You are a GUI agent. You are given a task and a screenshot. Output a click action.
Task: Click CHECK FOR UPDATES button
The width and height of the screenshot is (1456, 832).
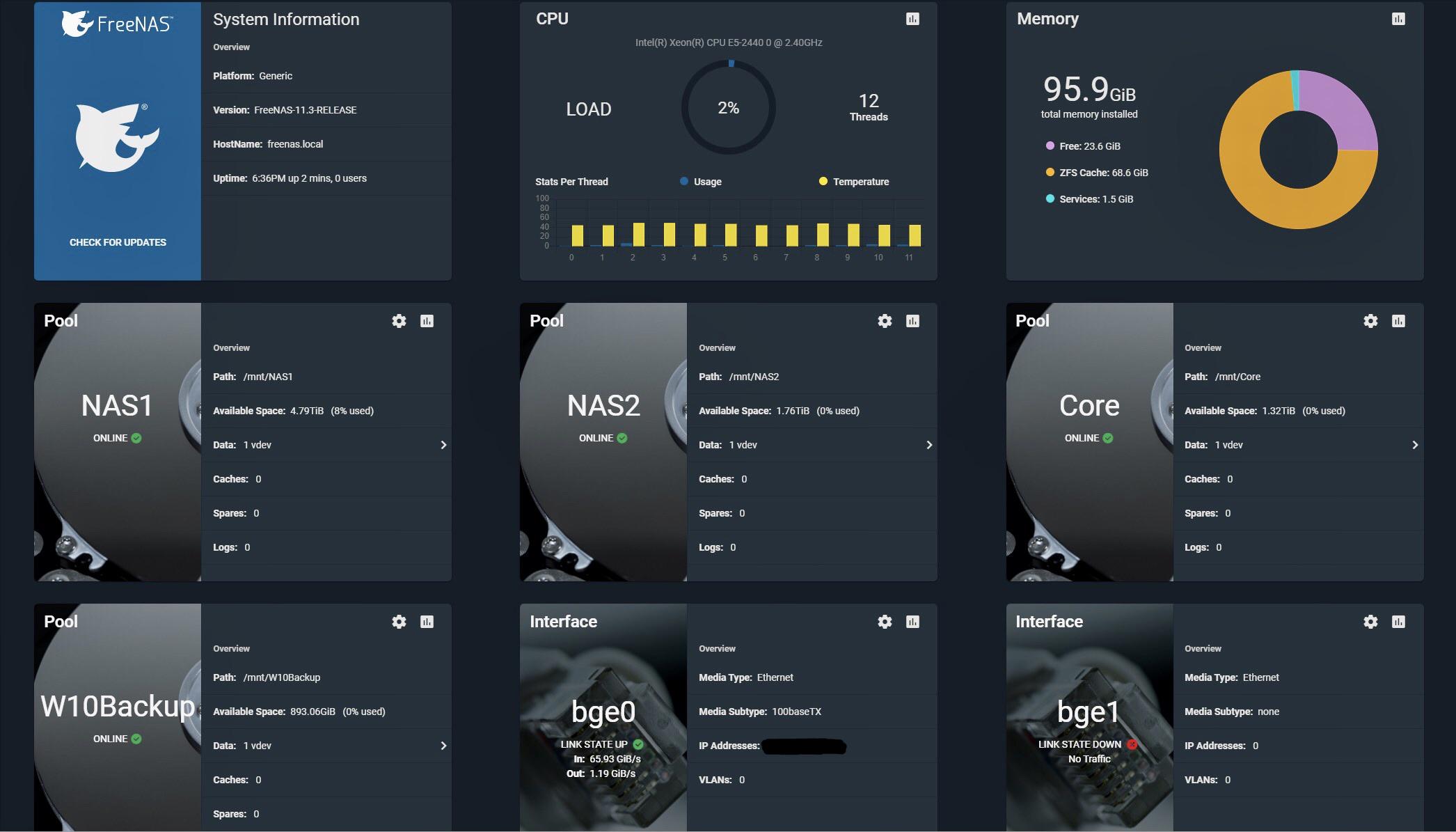tap(117, 241)
